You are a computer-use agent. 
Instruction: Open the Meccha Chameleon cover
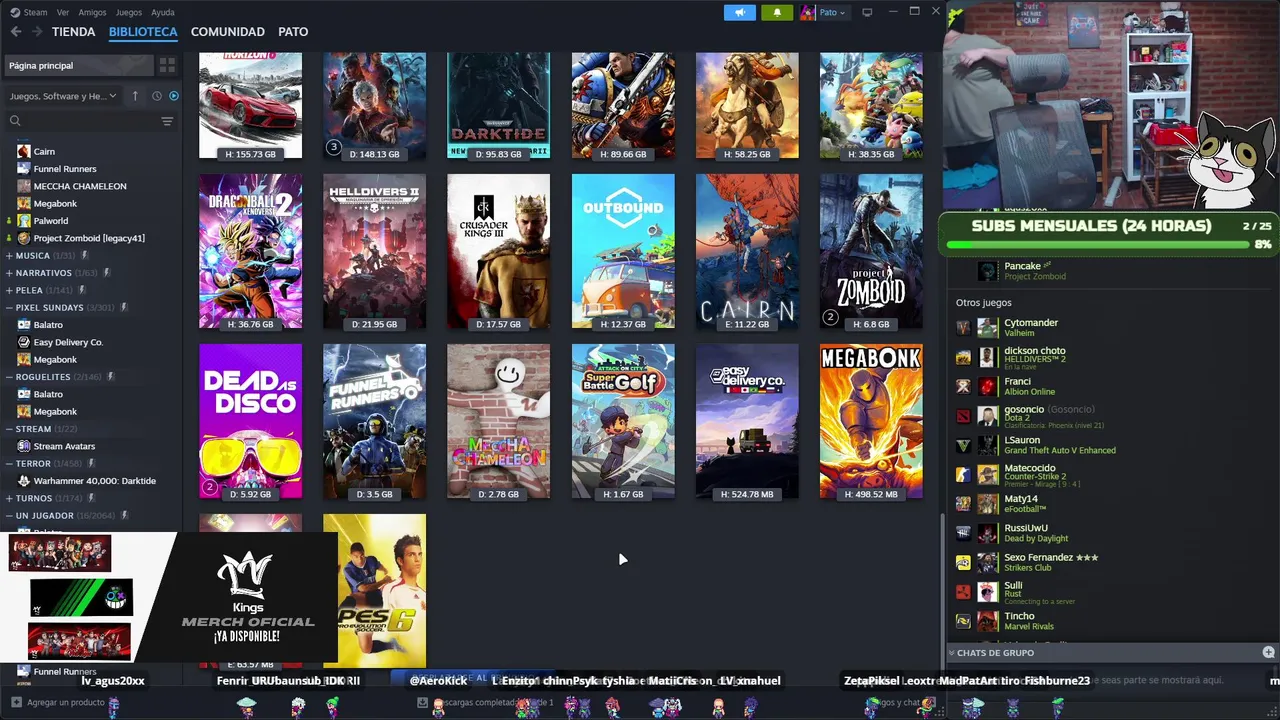(x=498, y=421)
